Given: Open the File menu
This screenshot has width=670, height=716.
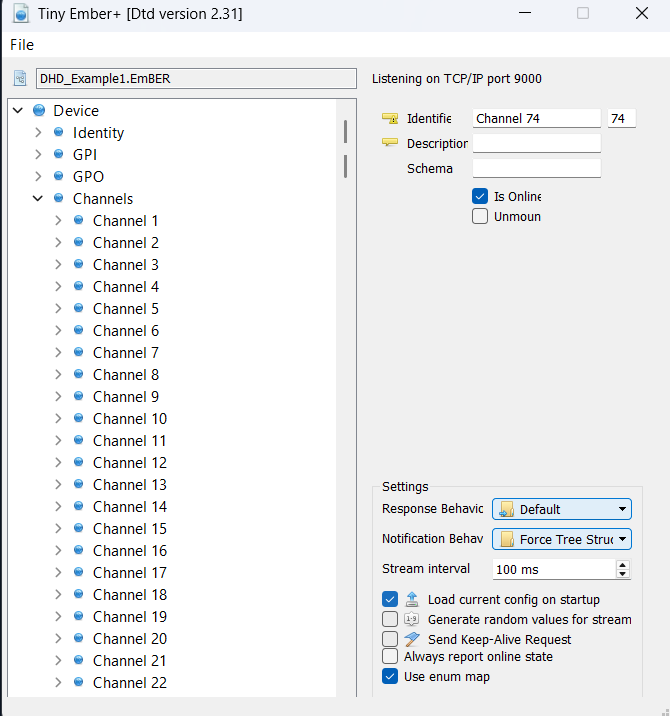Looking at the screenshot, I should click(x=22, y=45).
